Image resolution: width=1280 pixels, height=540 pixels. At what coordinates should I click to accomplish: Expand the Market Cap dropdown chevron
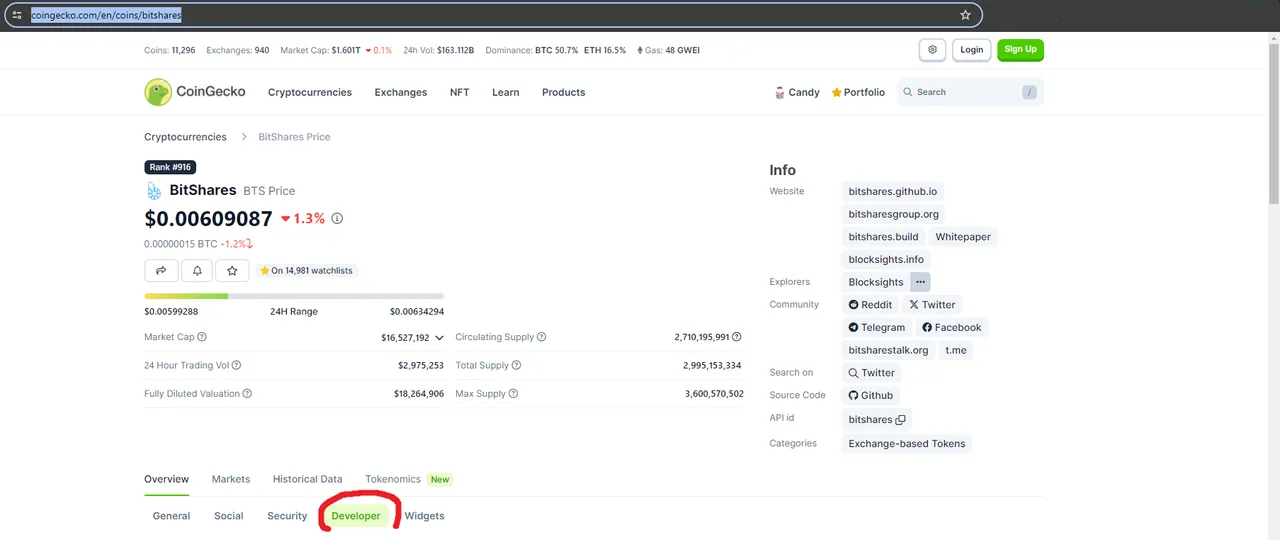click(x=439, y=338)
